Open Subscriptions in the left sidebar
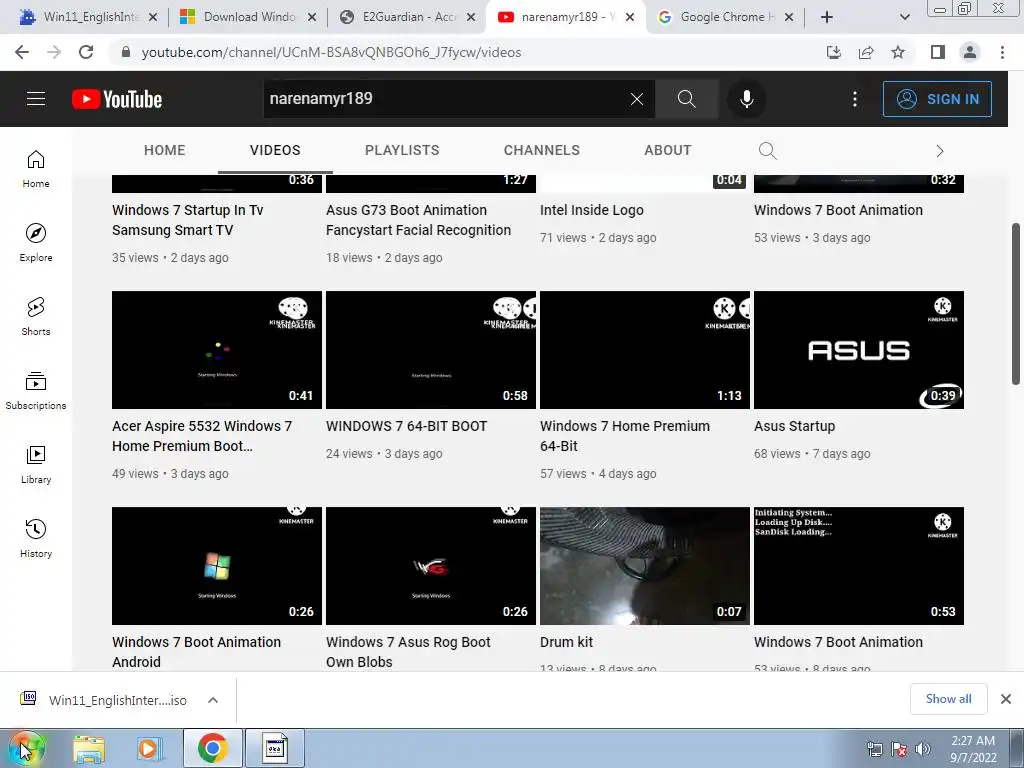This screenshot has width=1024, height=768. [x=36, y=391]
